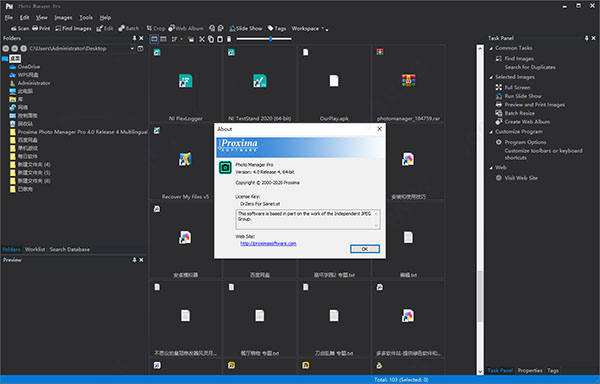
Task: Collapse the Common Tasks section
Action: [491, 48]
